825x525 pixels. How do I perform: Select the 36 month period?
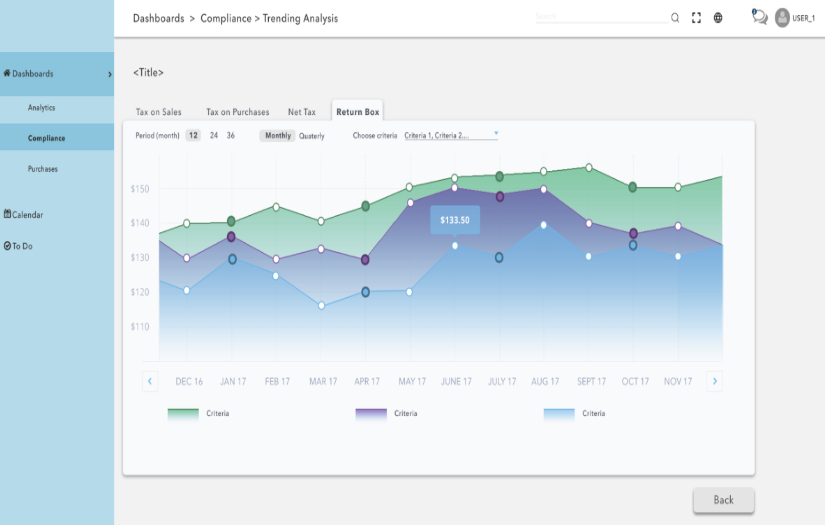230,136
